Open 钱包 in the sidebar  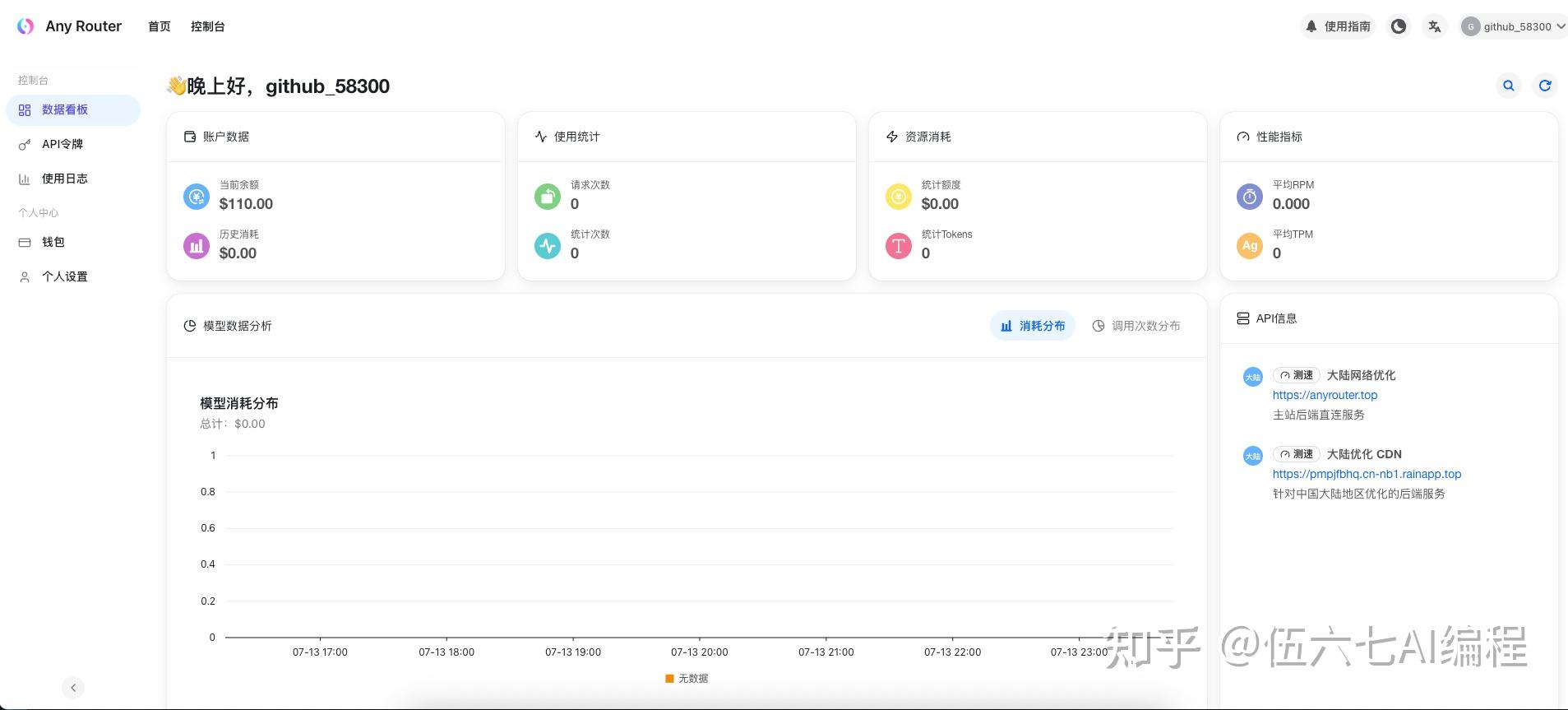pyautogui.click(x=73, y=243)
